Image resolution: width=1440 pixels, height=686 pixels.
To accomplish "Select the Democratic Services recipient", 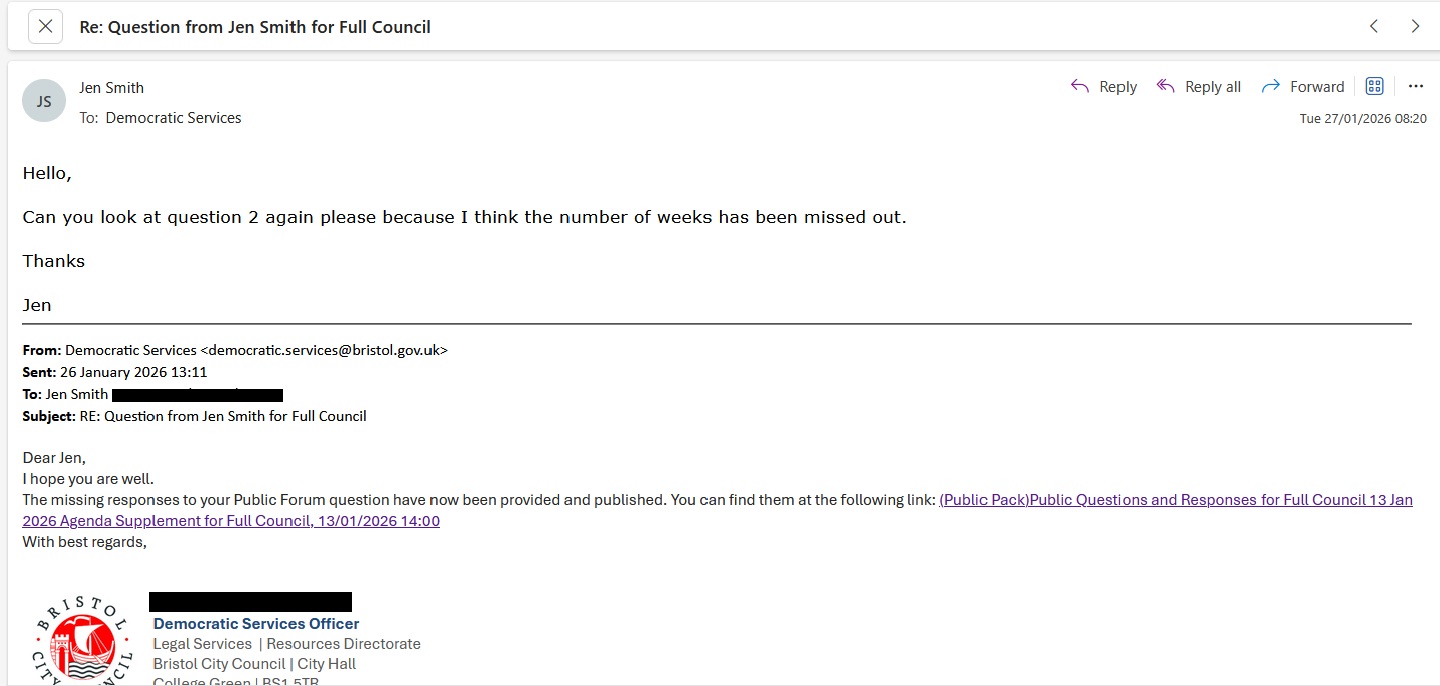I will coord(173,118).
